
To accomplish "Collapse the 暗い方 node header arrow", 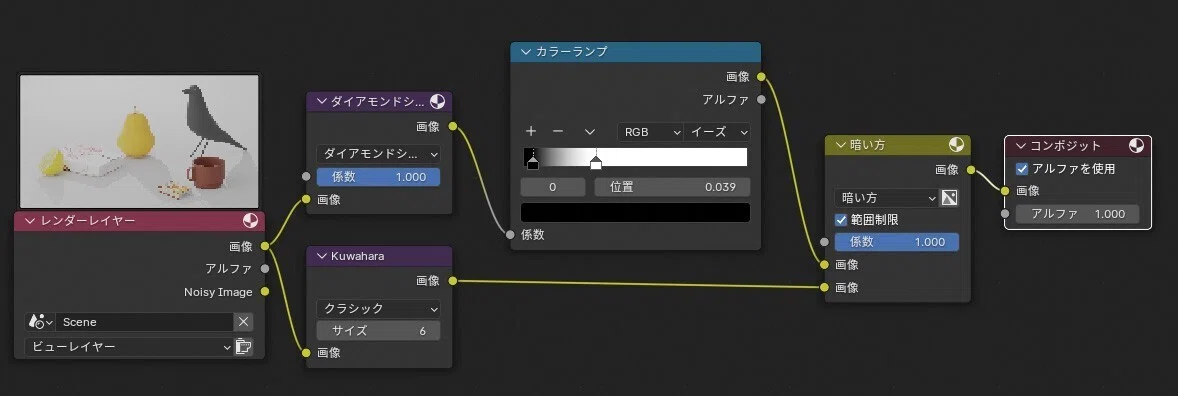I will click(x=840, y=145).
